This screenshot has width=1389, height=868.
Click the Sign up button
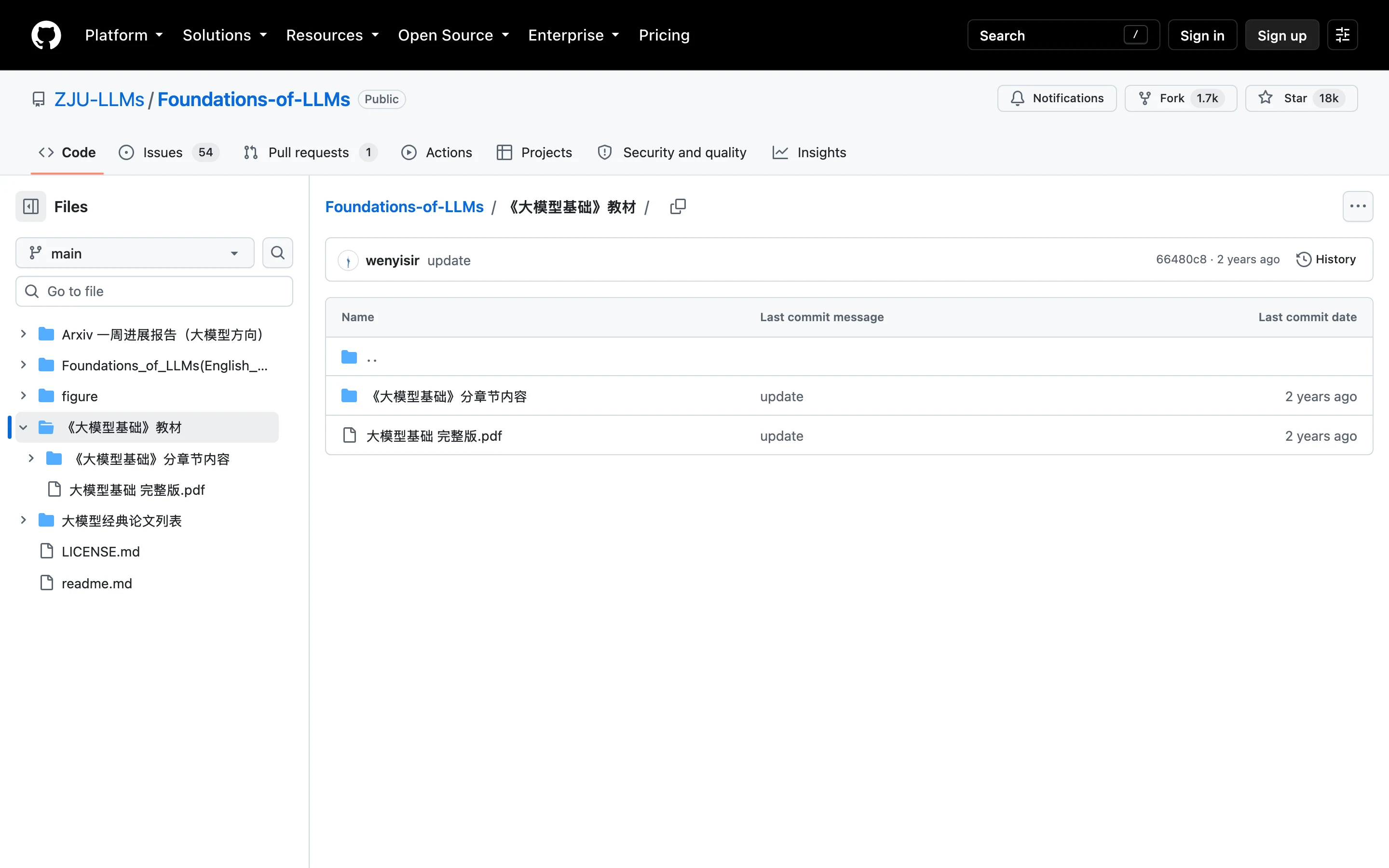click(1281, 35)
